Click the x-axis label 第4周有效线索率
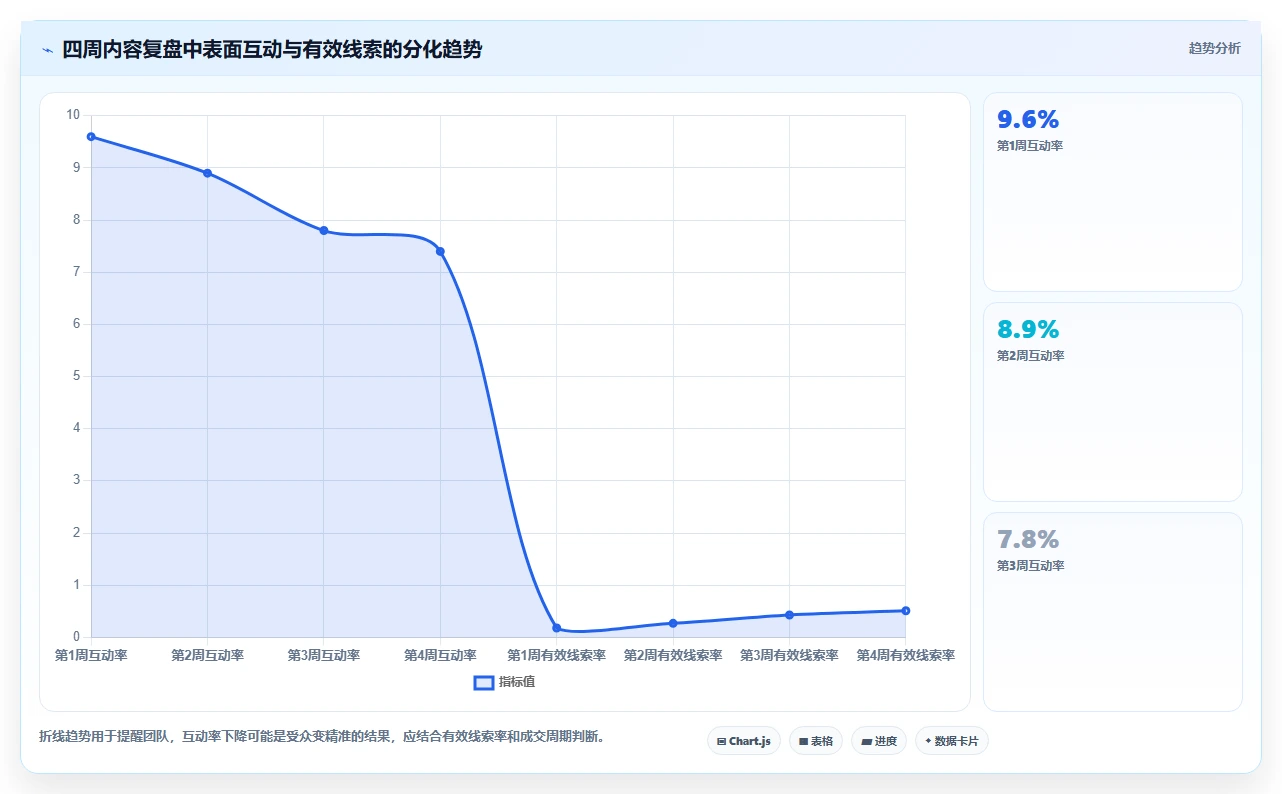 coord(906,655)
